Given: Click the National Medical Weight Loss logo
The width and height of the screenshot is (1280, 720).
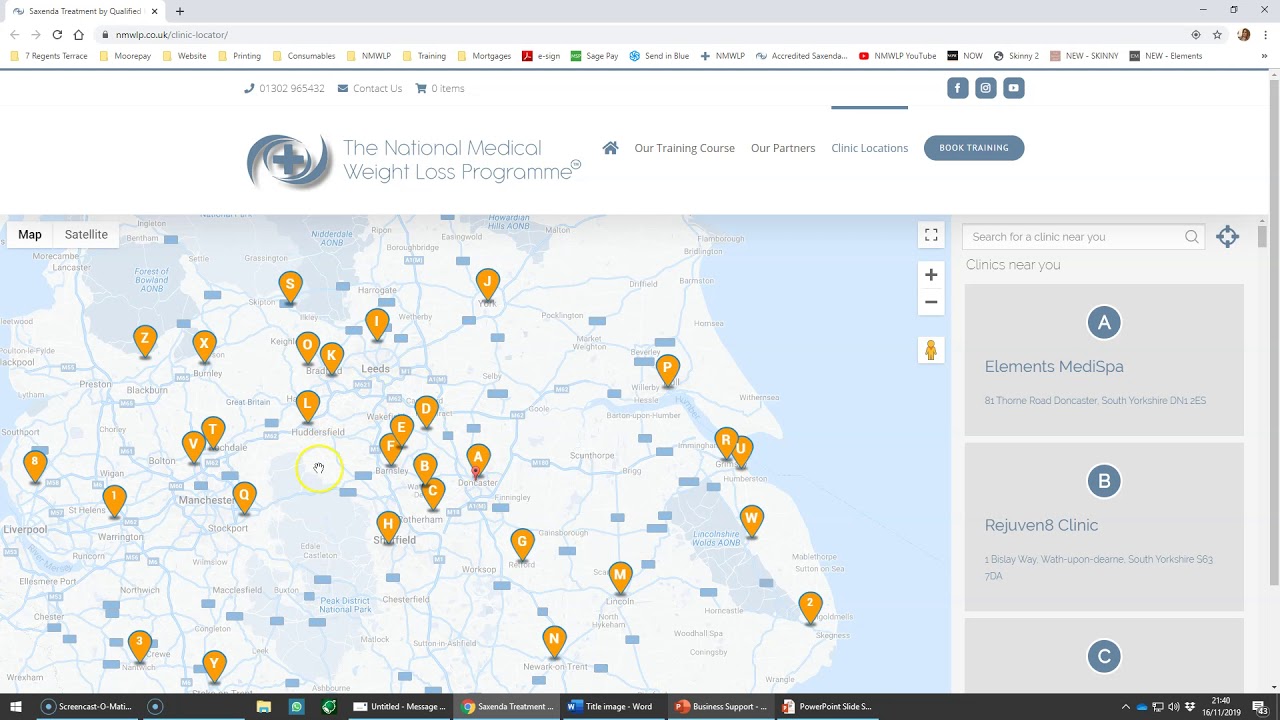Looking at the screenshot, I should 413,160.
